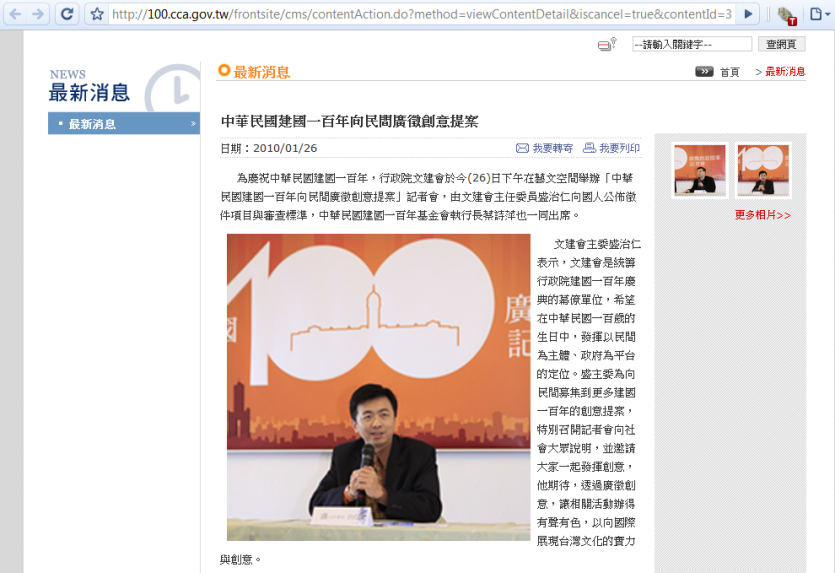Open the first photo thumbnail
Image resolution: width=835 pixels, height=573 pixels.
coord(700,170)
